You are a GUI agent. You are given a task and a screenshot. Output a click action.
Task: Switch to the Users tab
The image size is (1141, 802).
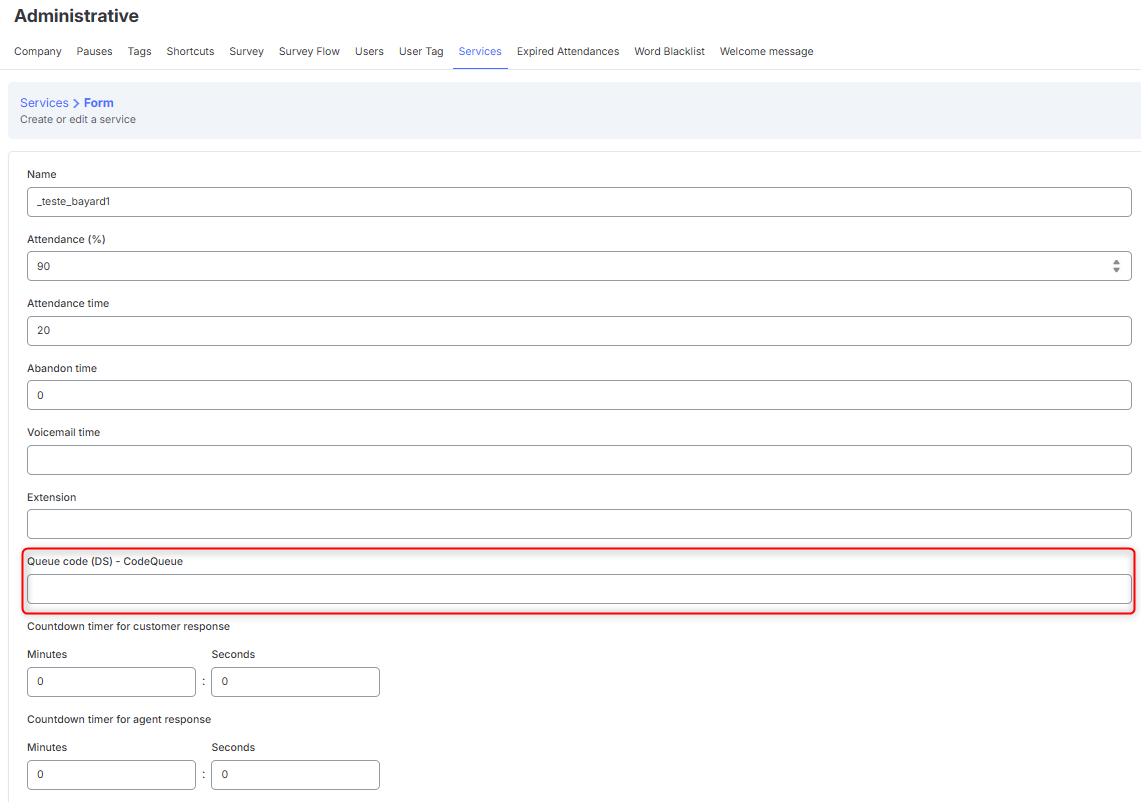[x=370, y=52]
